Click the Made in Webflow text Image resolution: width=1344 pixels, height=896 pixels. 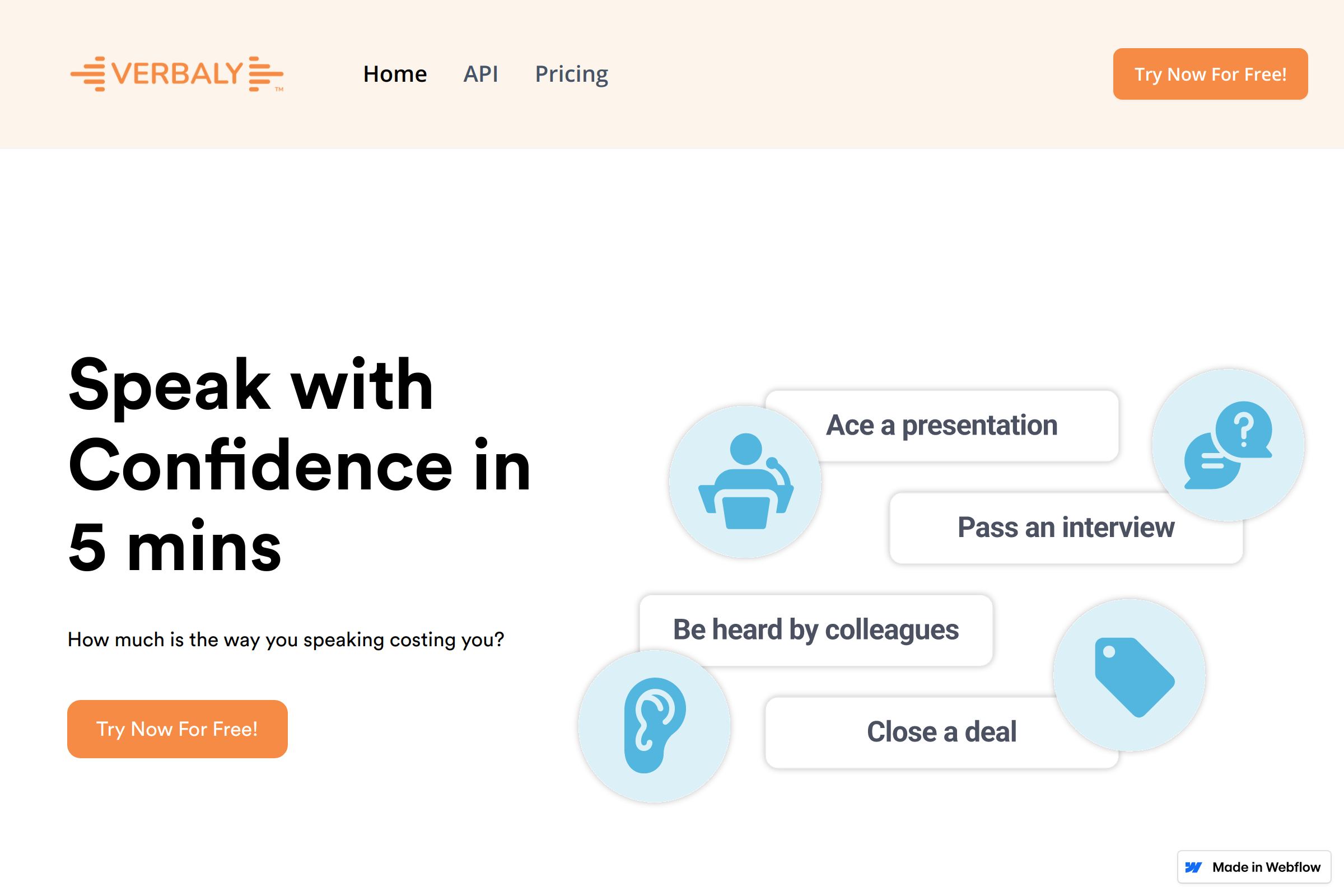[x=1266, y=867]
